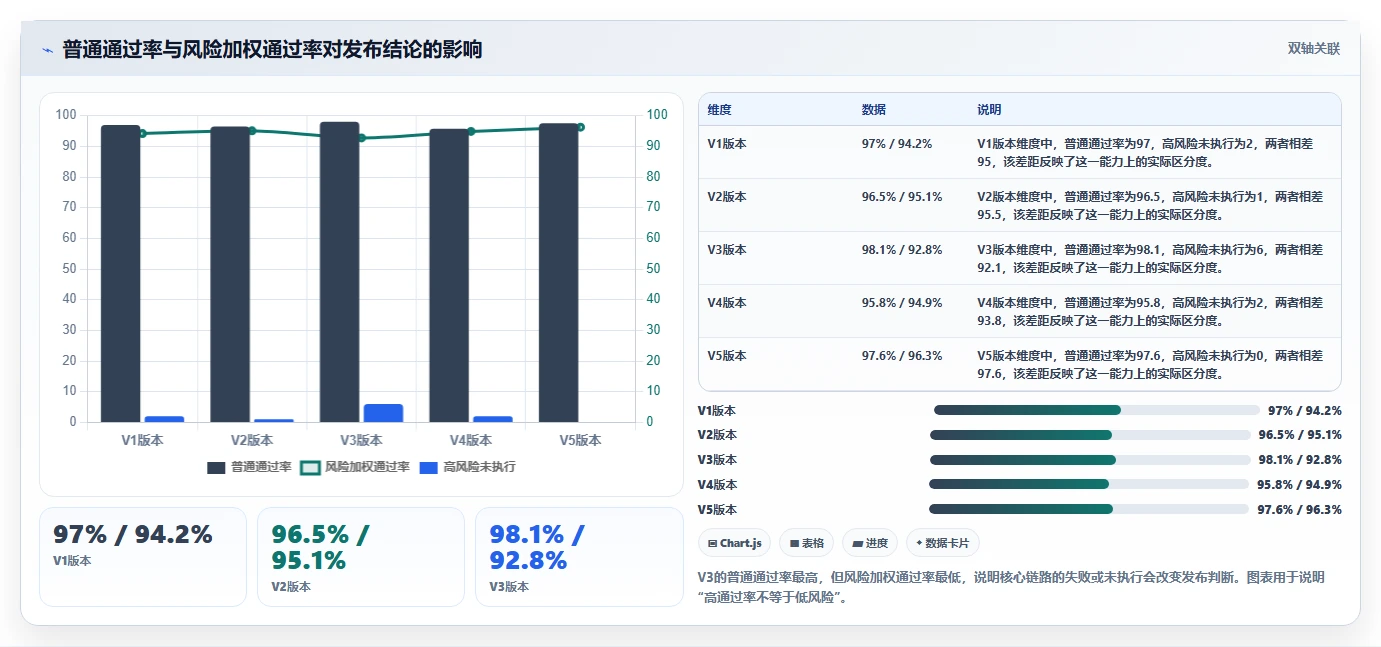1381x647 pixels.
Task: Click the V2版本 progress bar
Action: [x=1090, y=435]
